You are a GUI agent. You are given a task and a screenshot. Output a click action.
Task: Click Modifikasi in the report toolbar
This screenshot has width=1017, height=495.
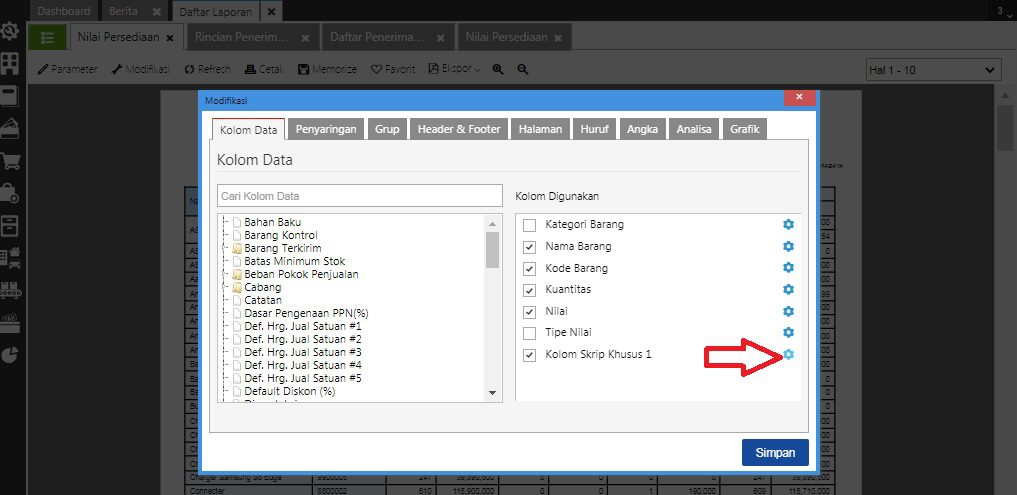coord(140,69)
